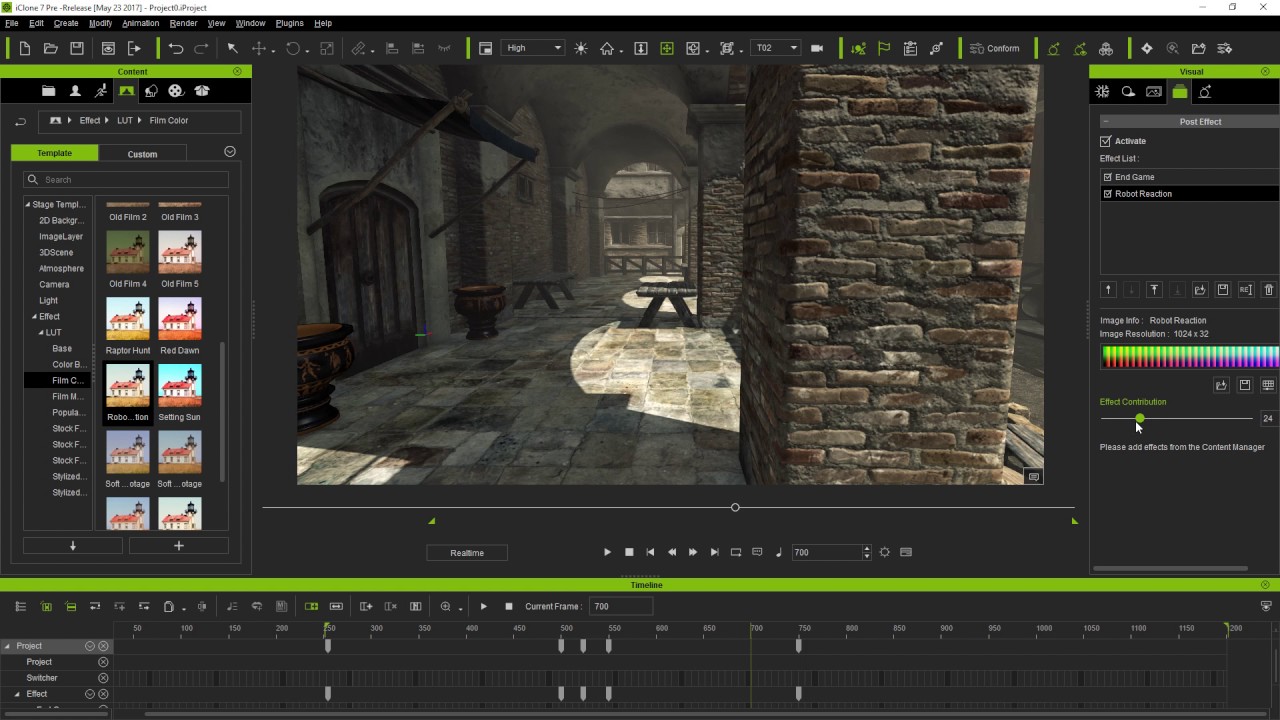The width and height of the screenshot is (1280, 720).
Task: Click the New Project icon in toolbar
Action: point(25,48)
